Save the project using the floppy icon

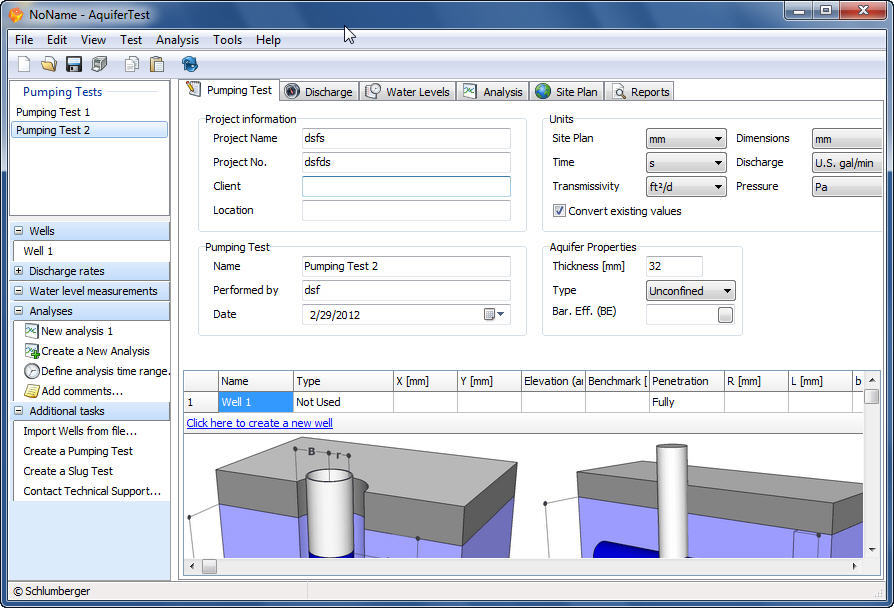coord(74,64)
